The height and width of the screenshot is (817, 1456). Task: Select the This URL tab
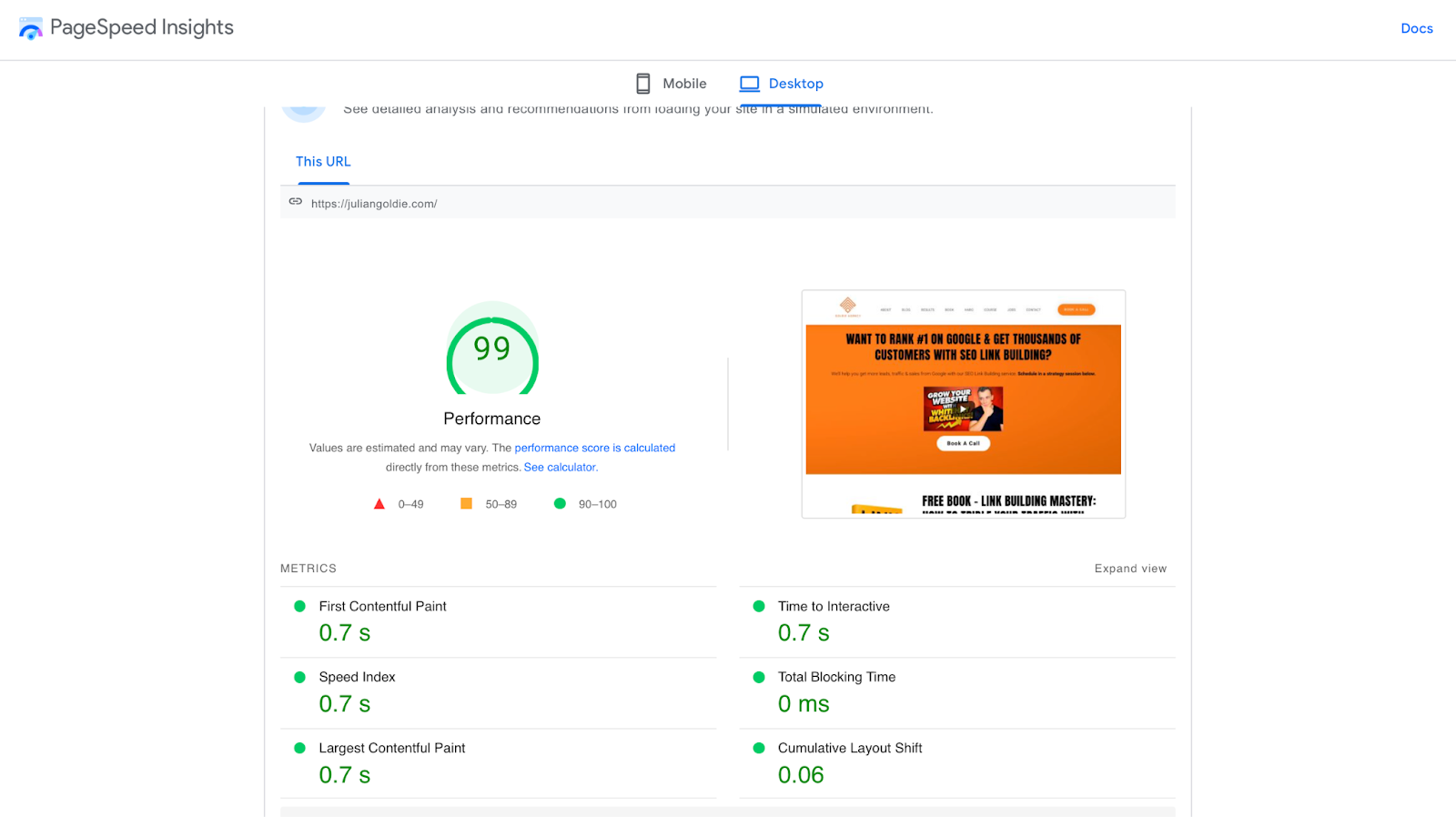pyautogui.click(x=323, y=162)
